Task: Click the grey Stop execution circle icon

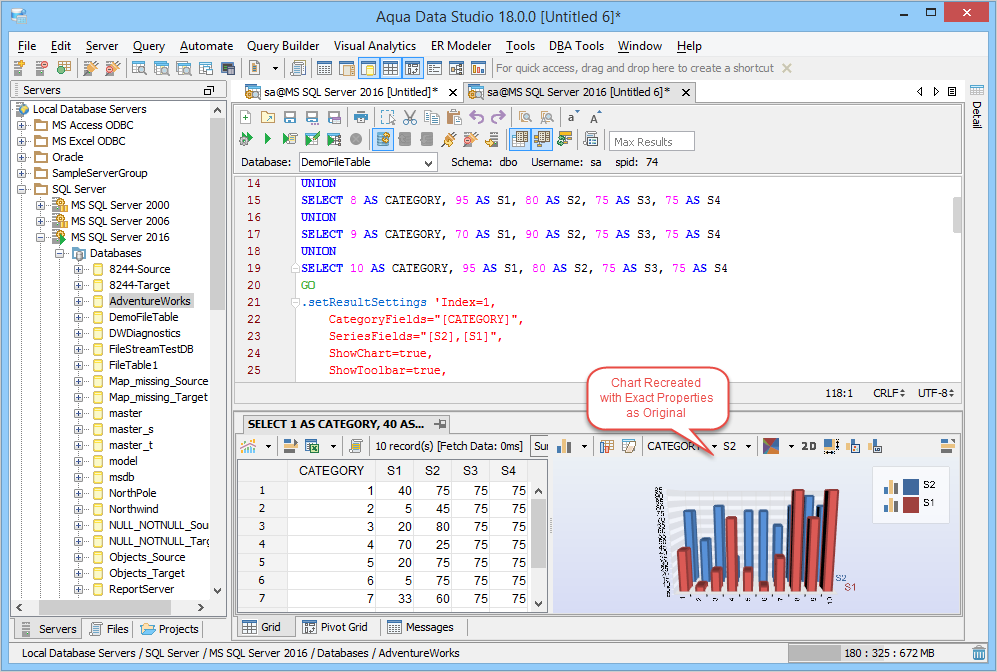Action: click(x=356, y=139)
